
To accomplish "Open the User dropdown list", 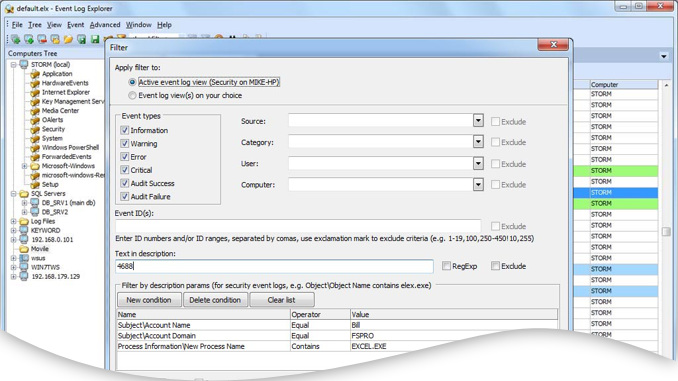I will tap(478, 163).
